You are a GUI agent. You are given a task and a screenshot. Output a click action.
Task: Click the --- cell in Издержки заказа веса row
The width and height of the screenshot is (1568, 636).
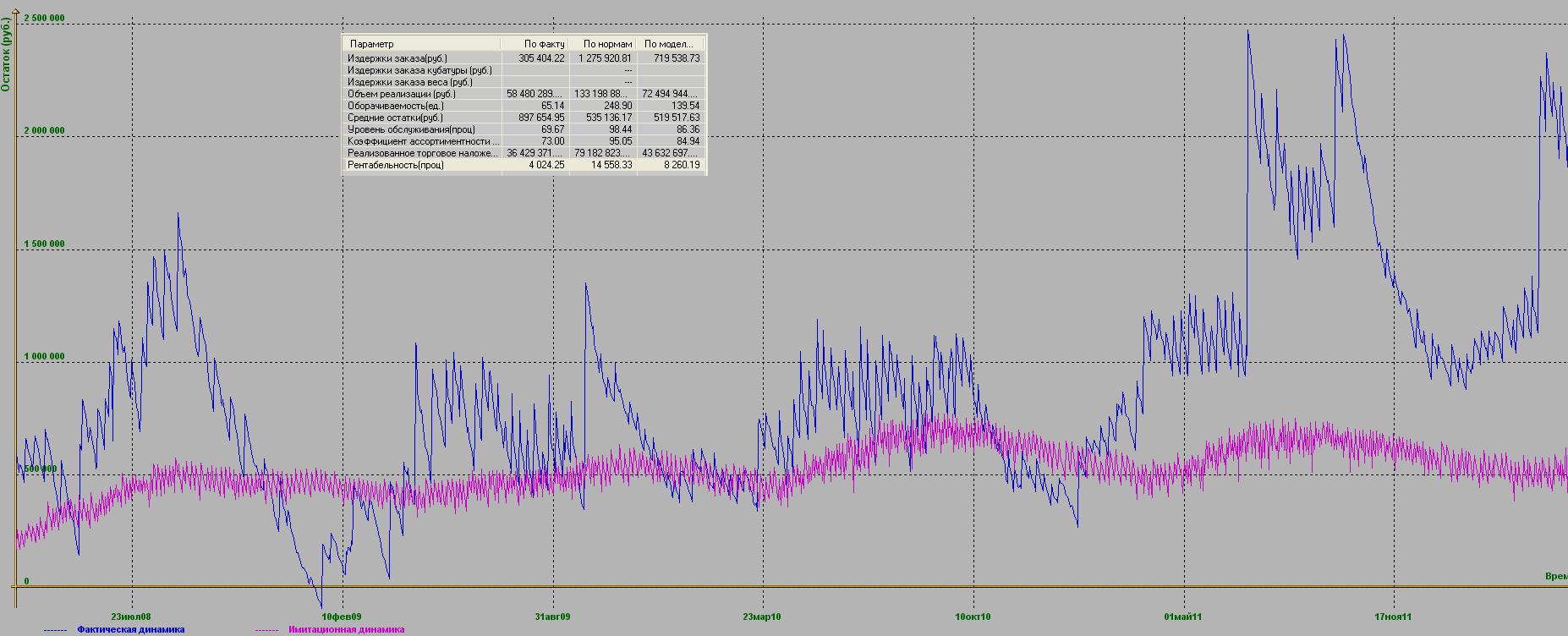click(x=628, y=82)
